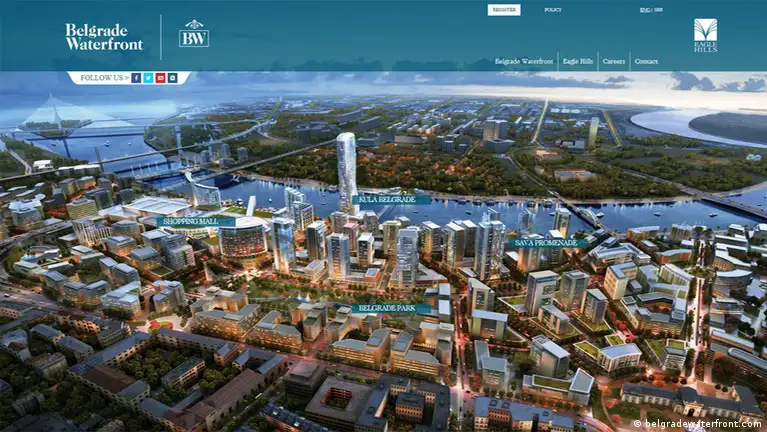Select the Sava Promenade map label
Image resolution: width=767 pixels, height=432 pixels.
[547, 243]
